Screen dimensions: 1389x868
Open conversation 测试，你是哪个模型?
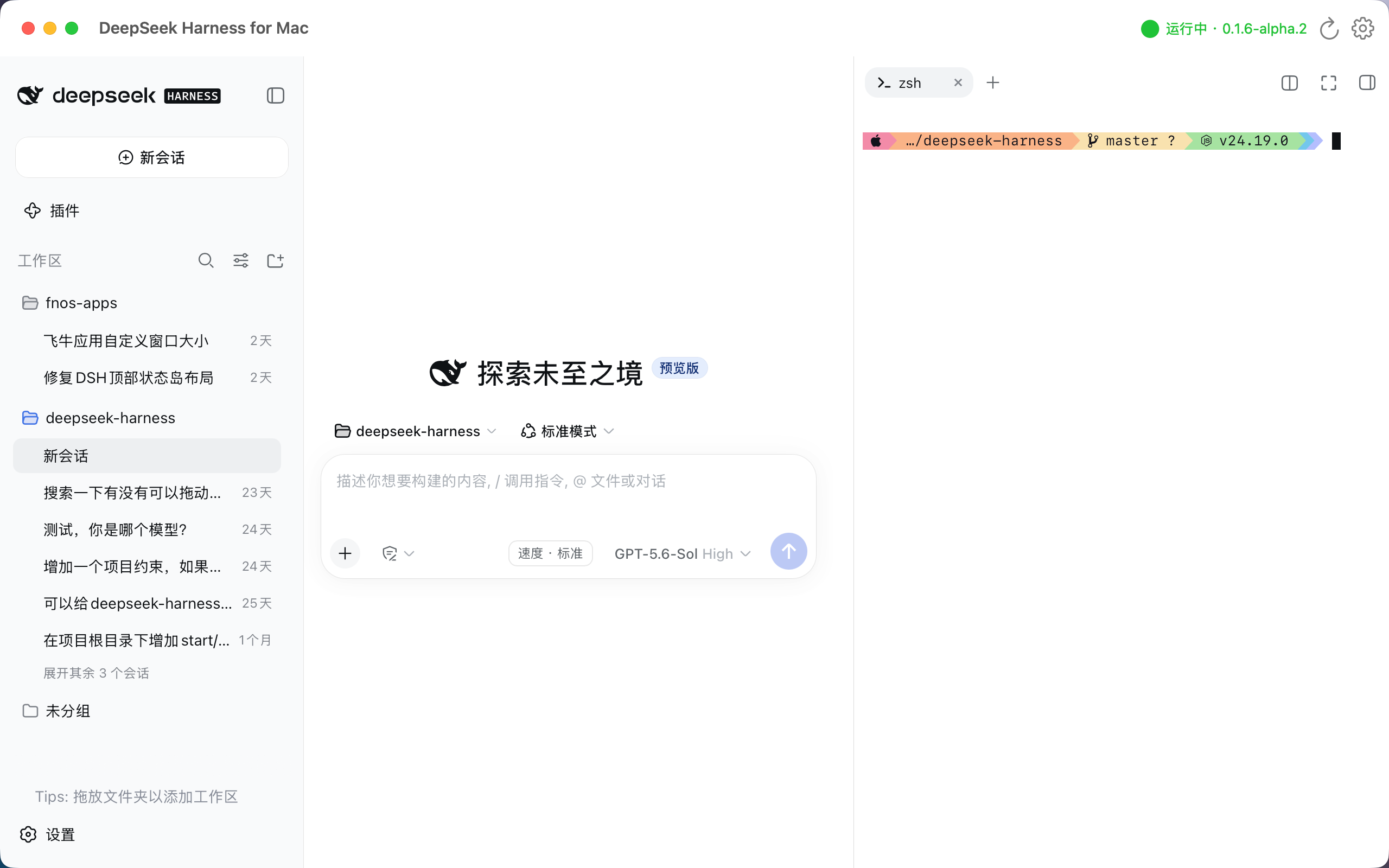pos(147,529)
